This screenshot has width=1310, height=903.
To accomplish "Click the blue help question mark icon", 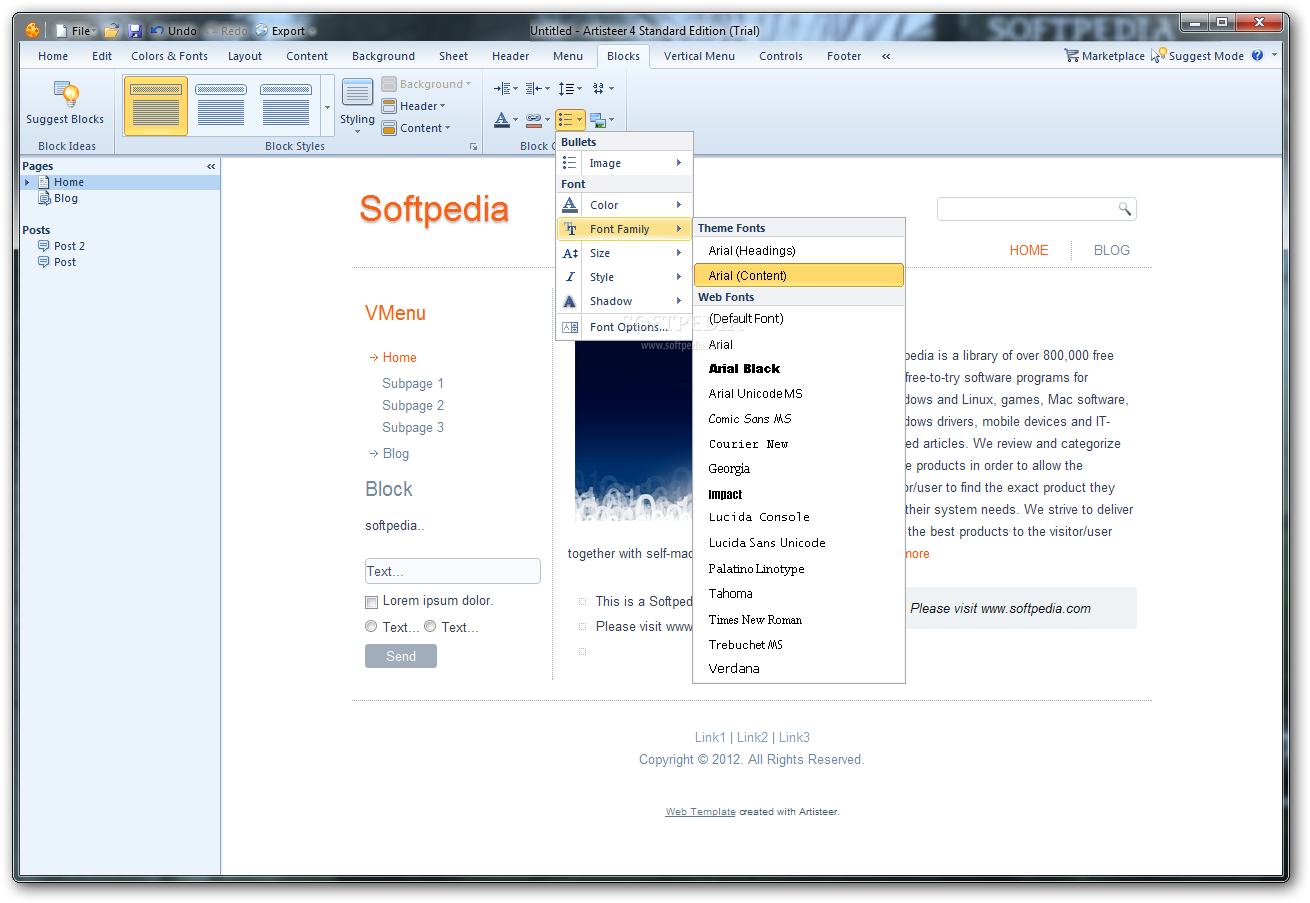I will click(1257, 56).
